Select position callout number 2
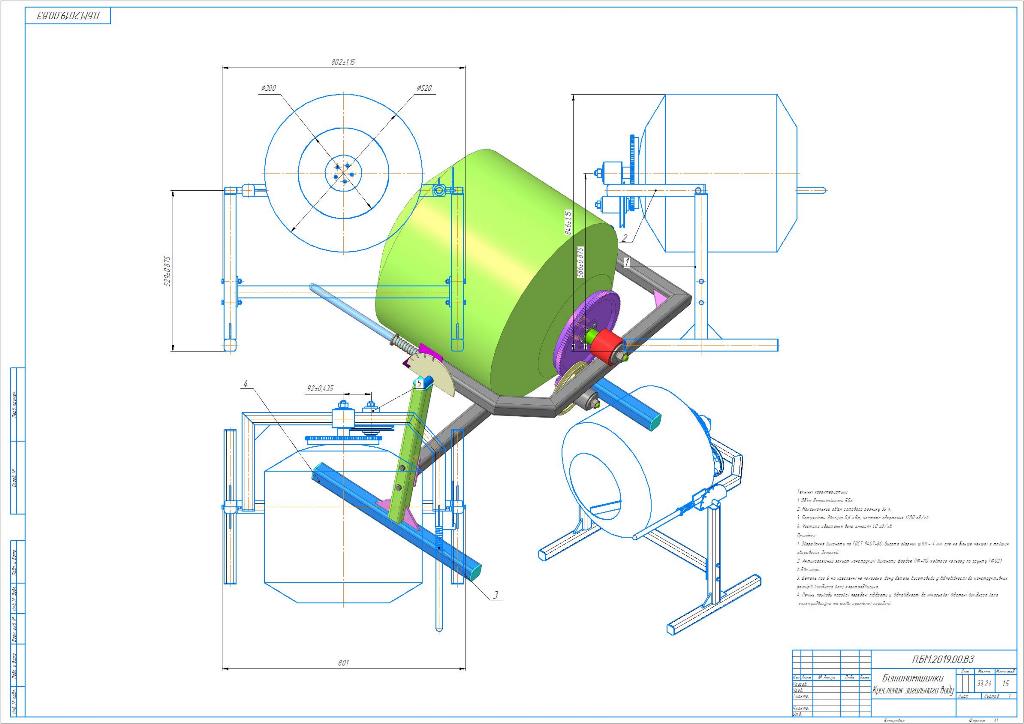Viewport: 1024px width, 724px height. point(625,238)
